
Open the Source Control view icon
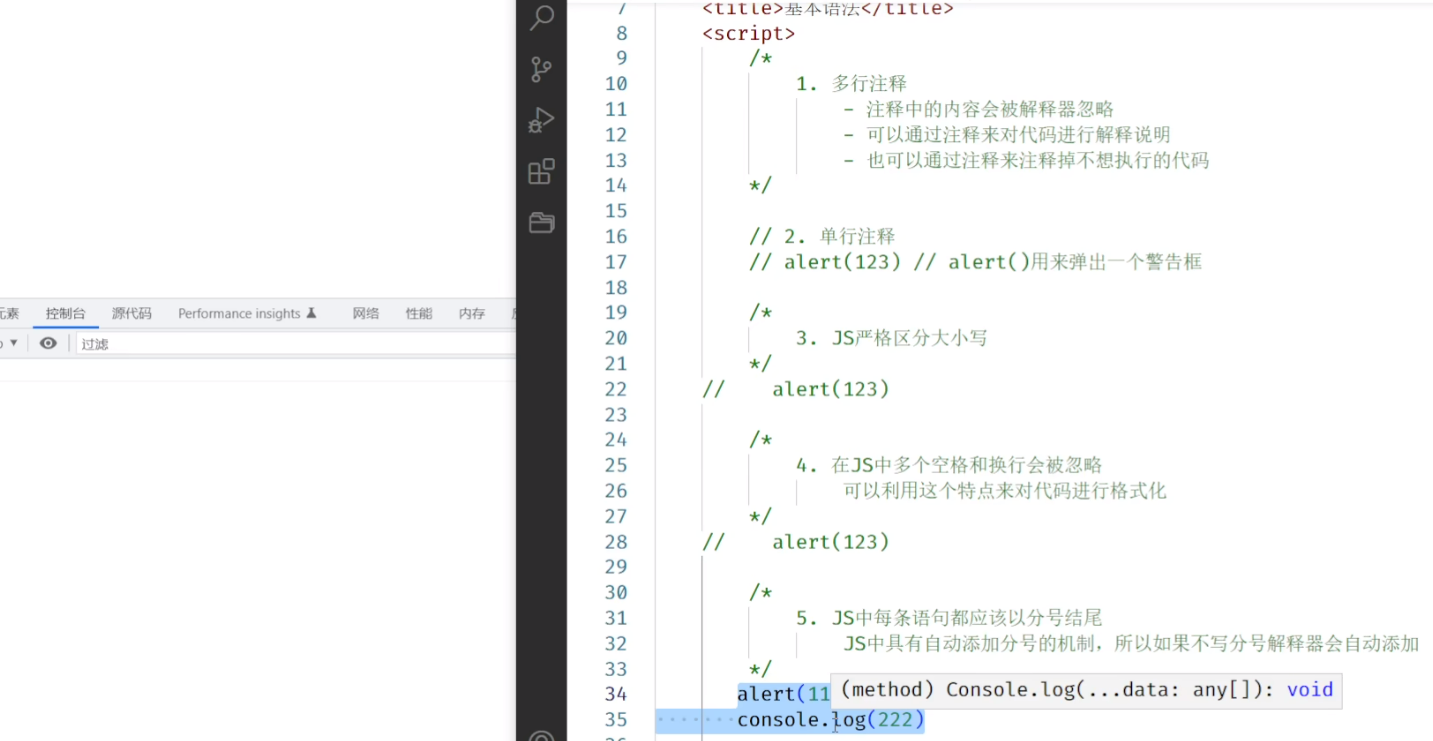click(x=541, y=69)
